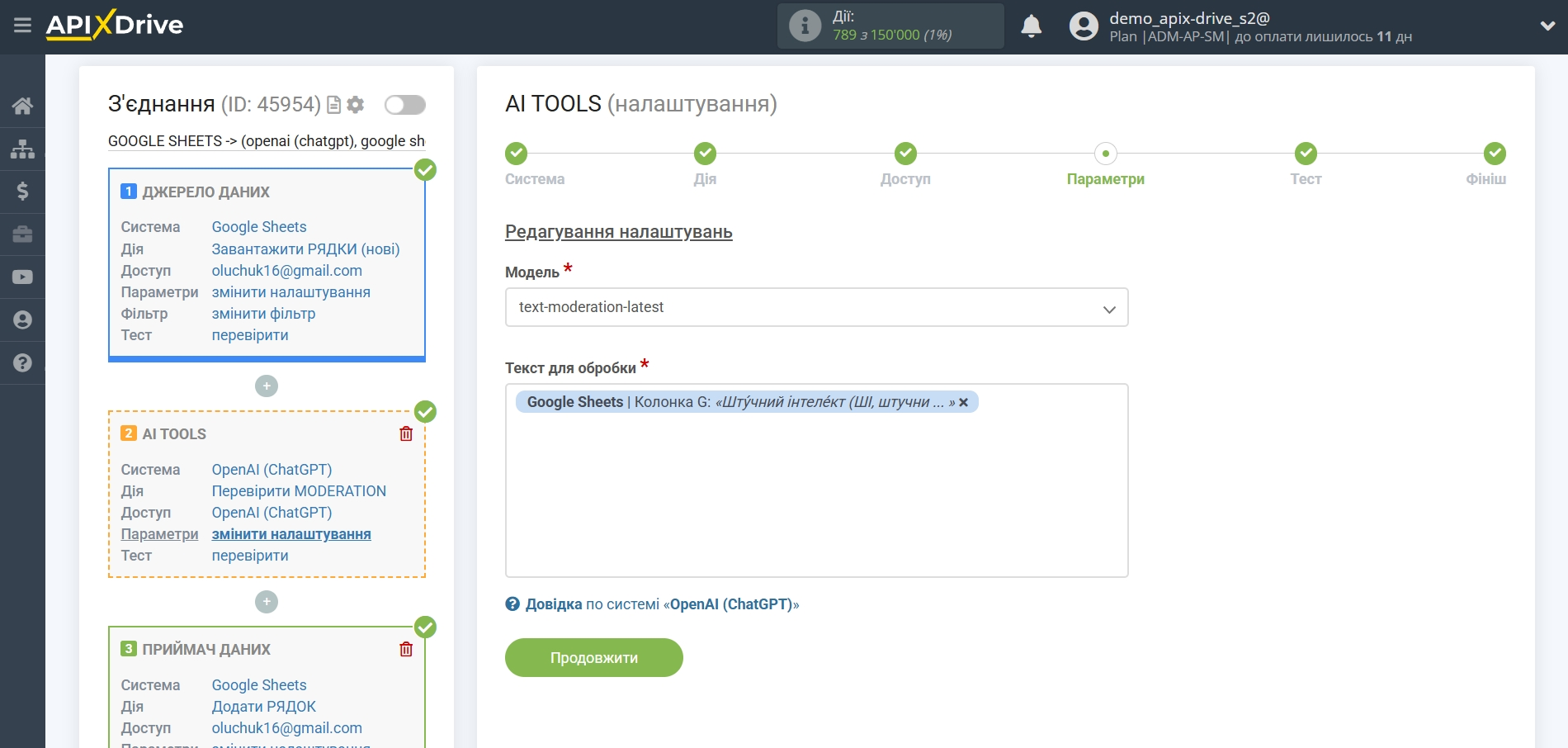Image resolution: width=1568 pixels, height=748 pixels.
Task: Click OpenAI (ChatGPT) access link
Action: (272, 513)
